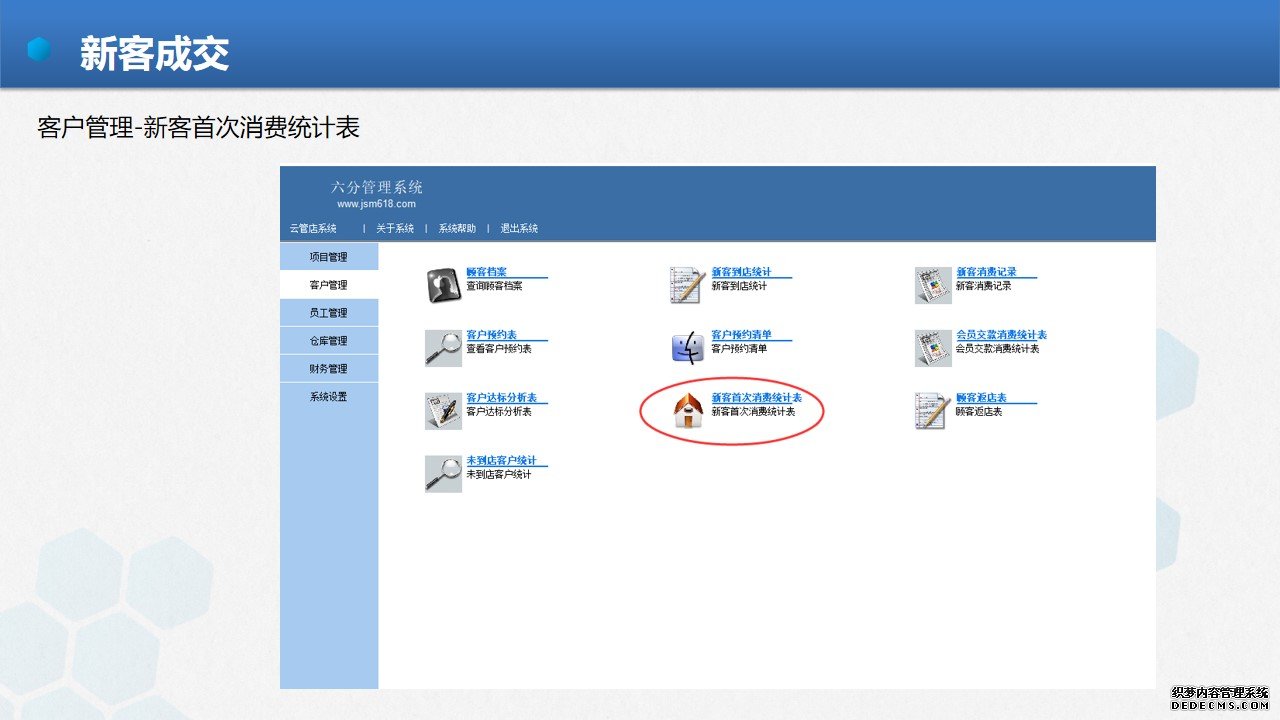Select 员工管理 in the sidebar

click(x=329, y=313)
